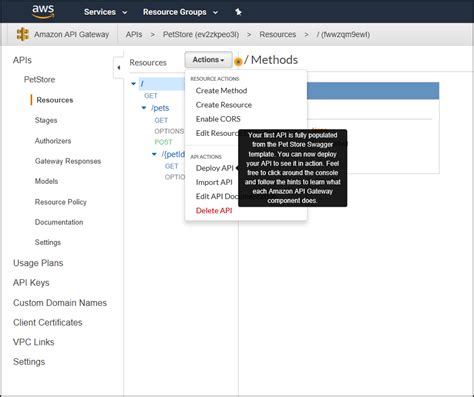Select POST method under /pets

point(163,142)
